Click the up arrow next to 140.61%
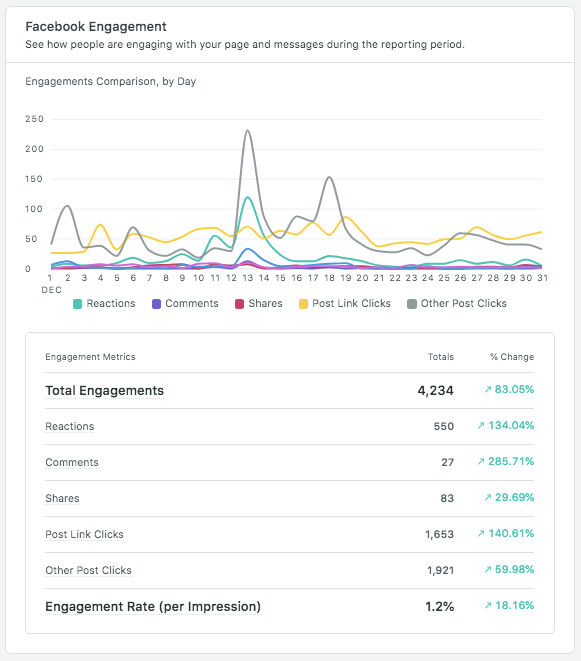The image size is (581, 661). (x=481, y=534)
